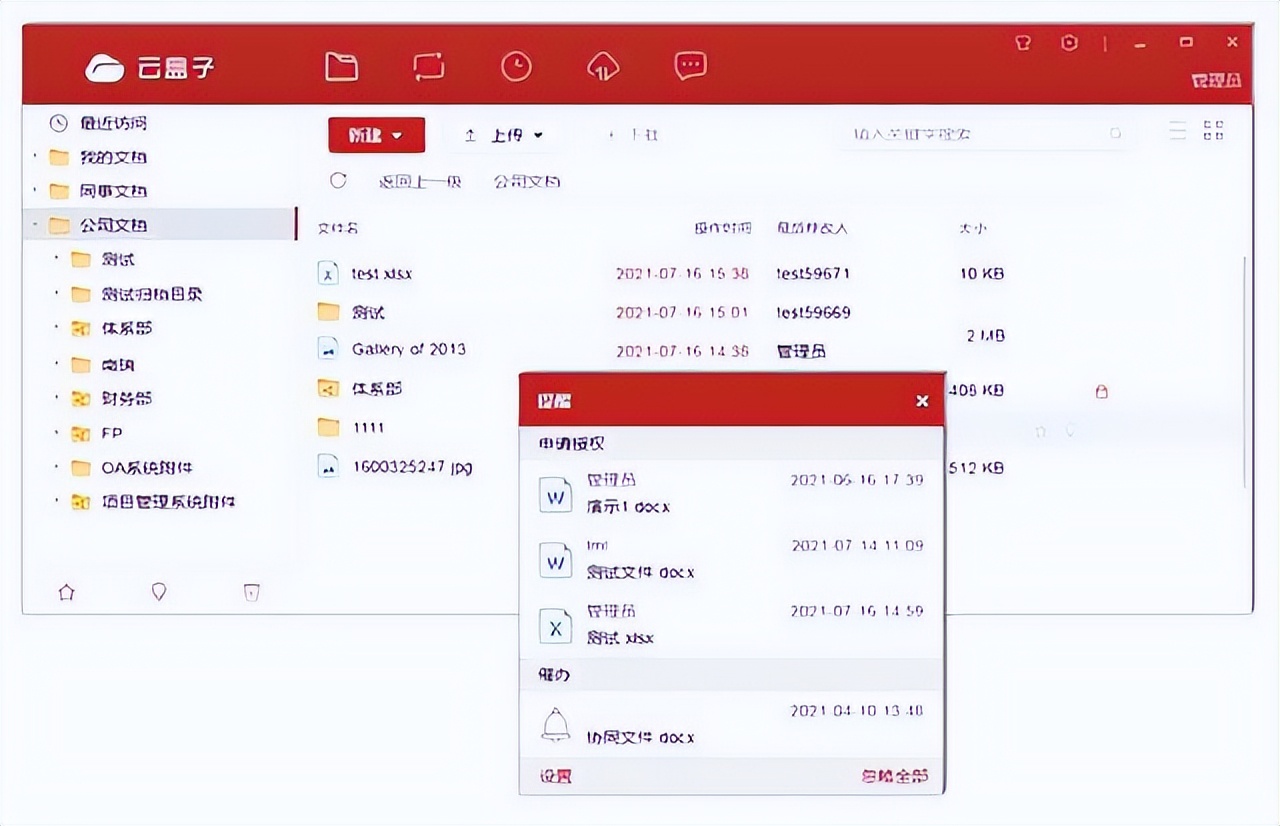
Task: Select list view via the hamburger view toggle
Action: tap(1177, 130)
